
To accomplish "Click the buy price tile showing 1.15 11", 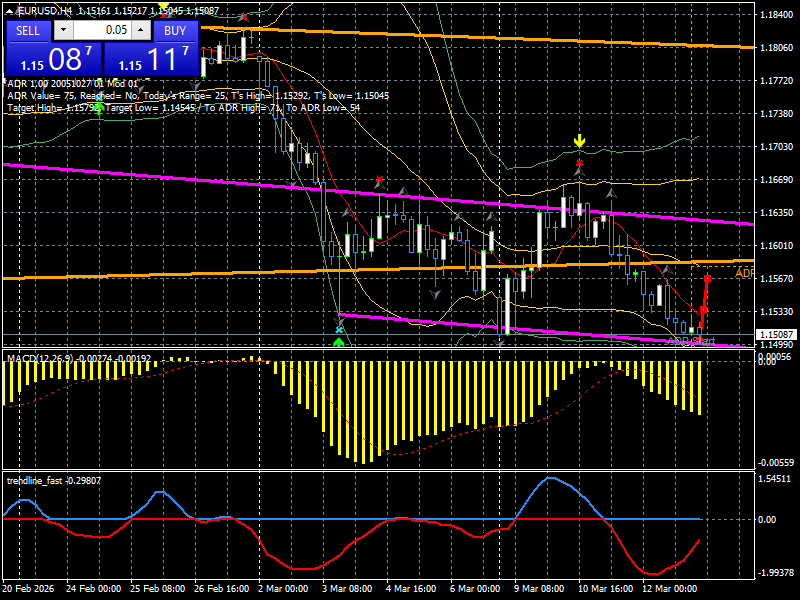I will pyautogui.click(x=151, y=59).
